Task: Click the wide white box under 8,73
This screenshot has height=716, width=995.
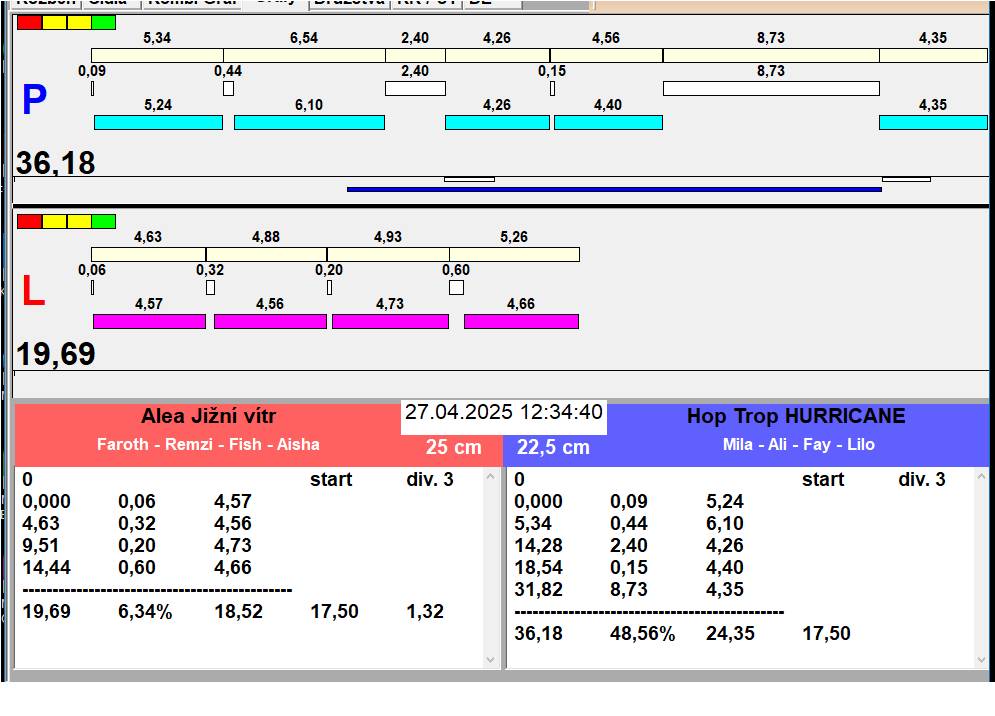Action: [772, 88]
